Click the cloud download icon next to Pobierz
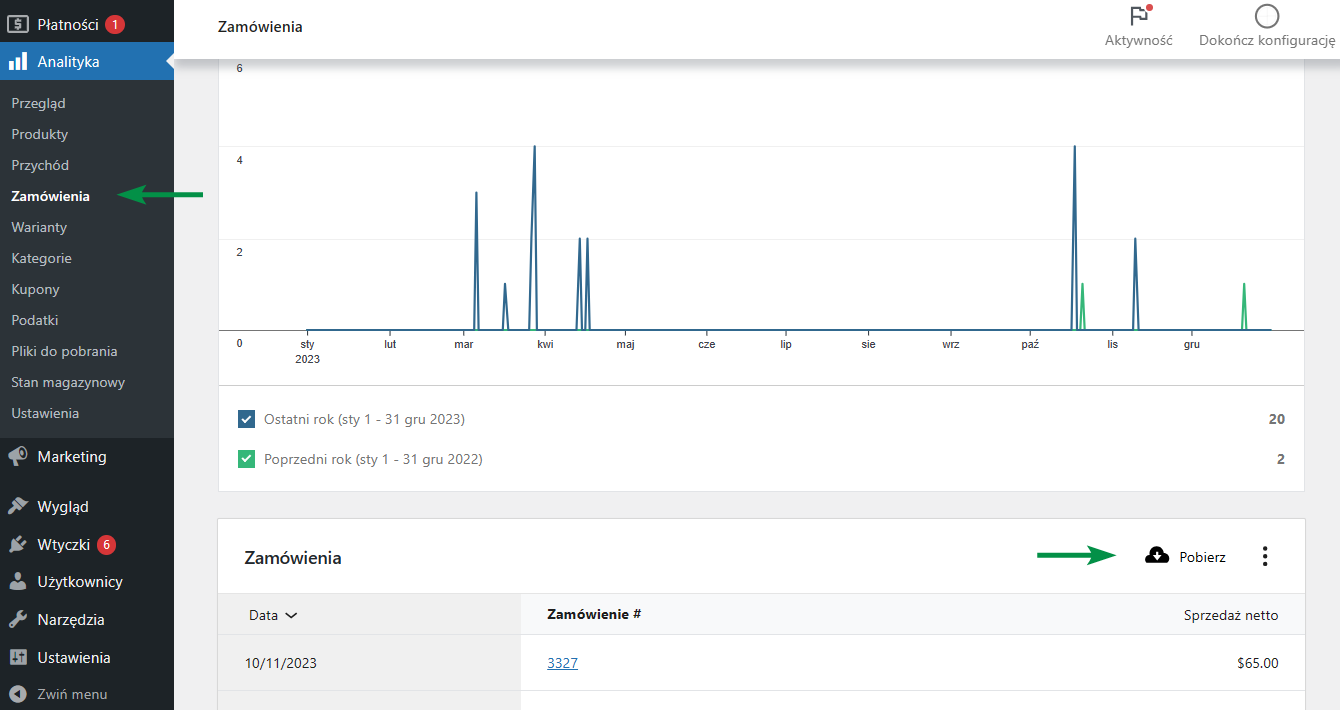The width and height of the screenshot is (1340, 710). 1157,556
